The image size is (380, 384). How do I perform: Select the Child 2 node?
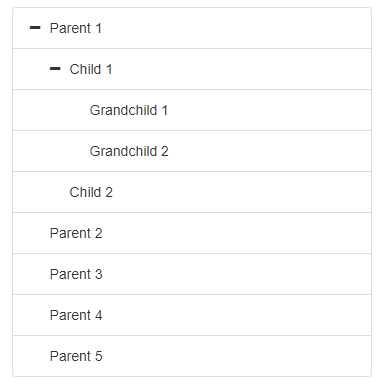(x=192, y=192)
